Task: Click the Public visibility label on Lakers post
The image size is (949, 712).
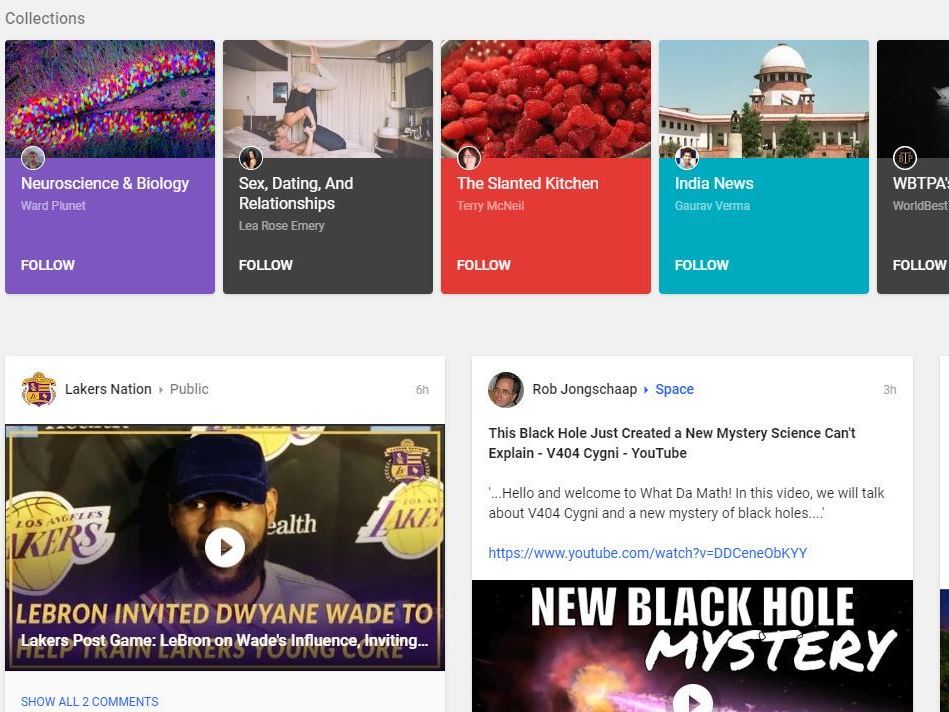Action: tap(189, 389)
